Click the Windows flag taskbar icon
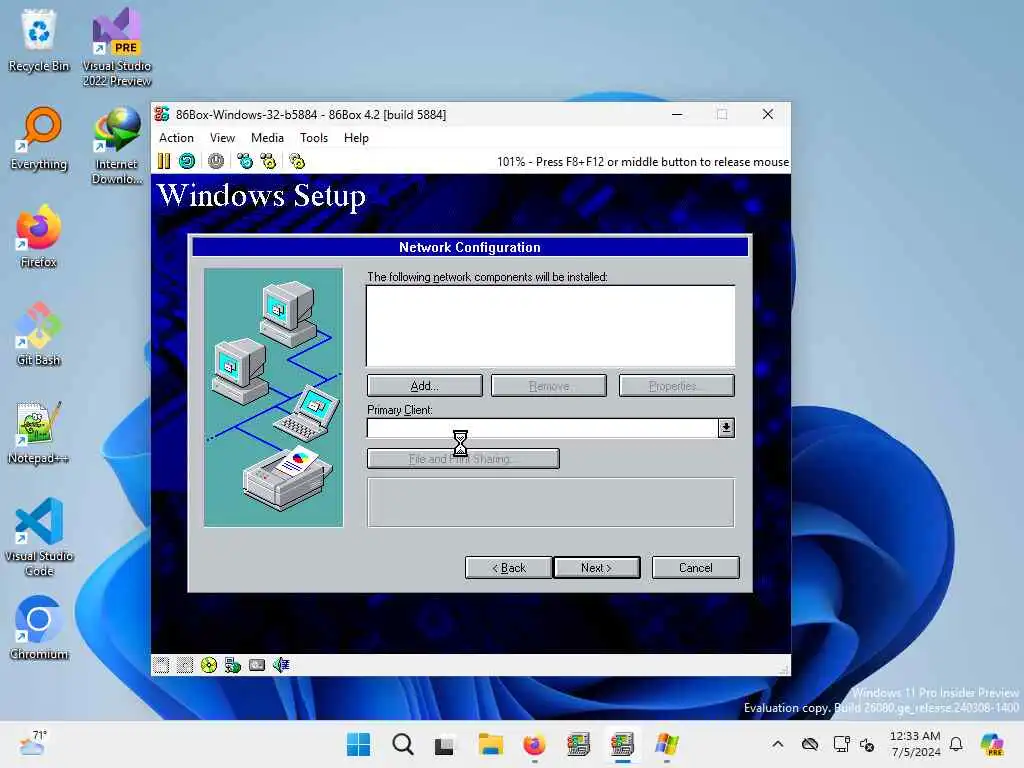Screen dimensions: 1024x768 click(667, 744)
